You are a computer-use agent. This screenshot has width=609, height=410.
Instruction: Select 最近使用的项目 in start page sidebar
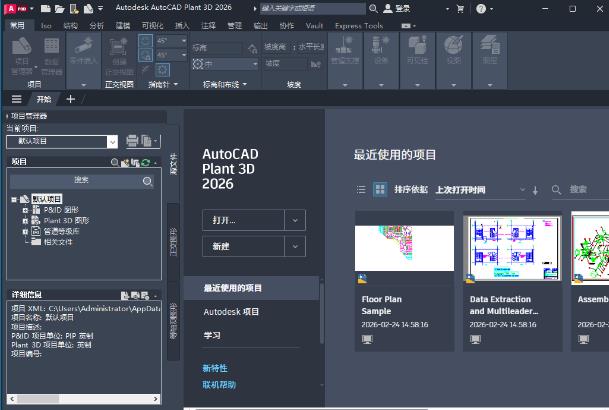(252, 288)
